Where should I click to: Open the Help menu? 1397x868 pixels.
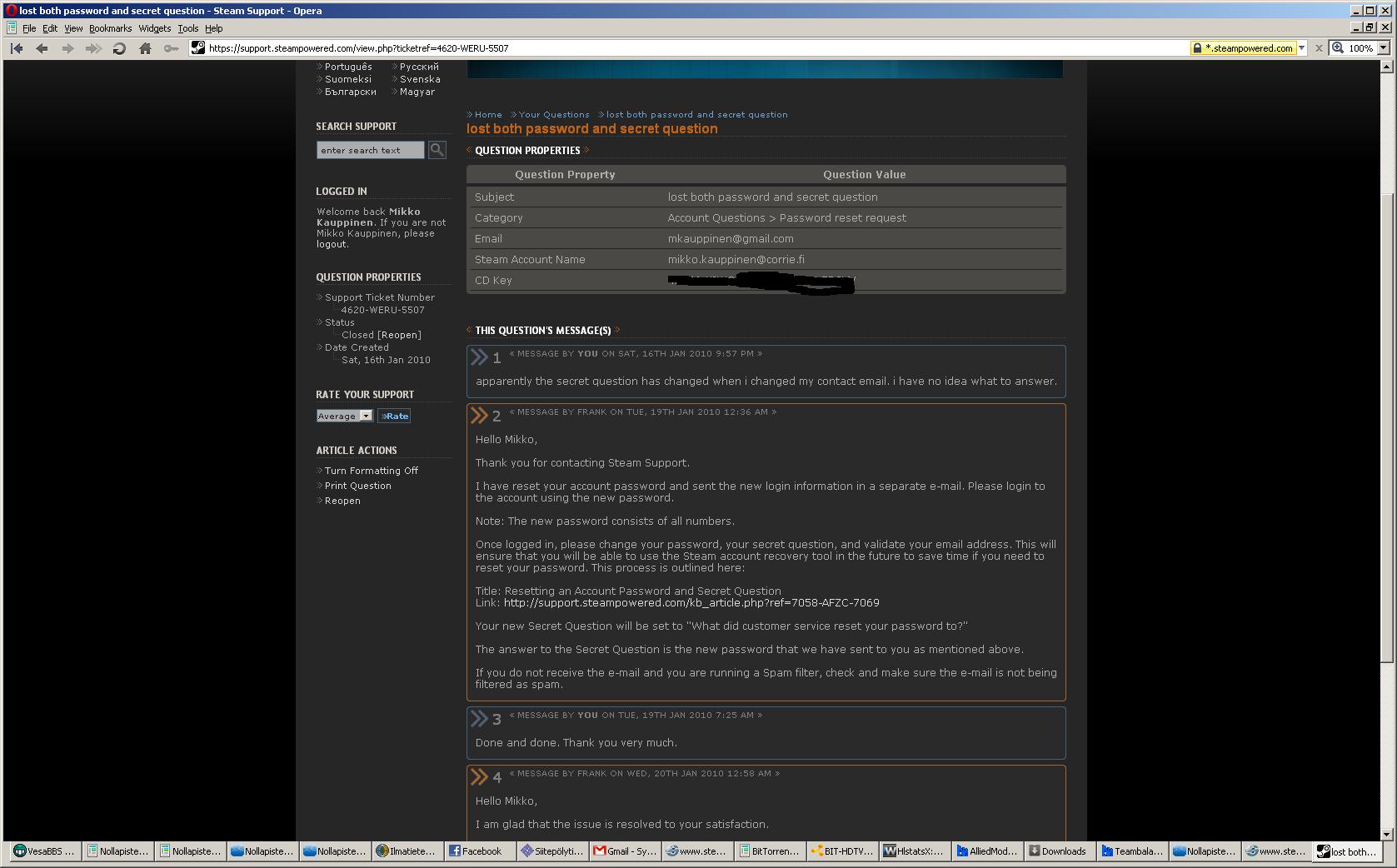(x=213, y=28)
